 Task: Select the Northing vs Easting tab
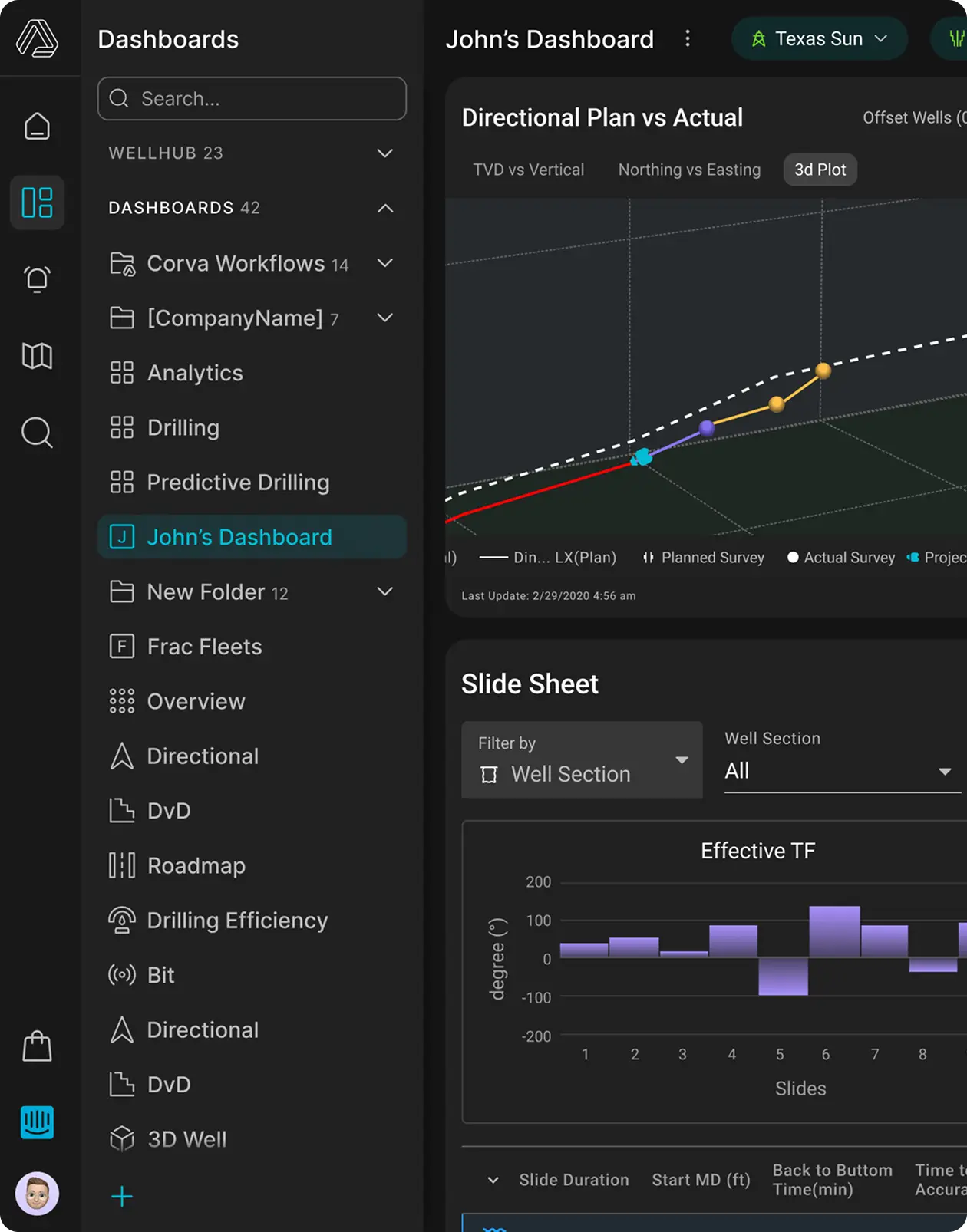[689, 170]
